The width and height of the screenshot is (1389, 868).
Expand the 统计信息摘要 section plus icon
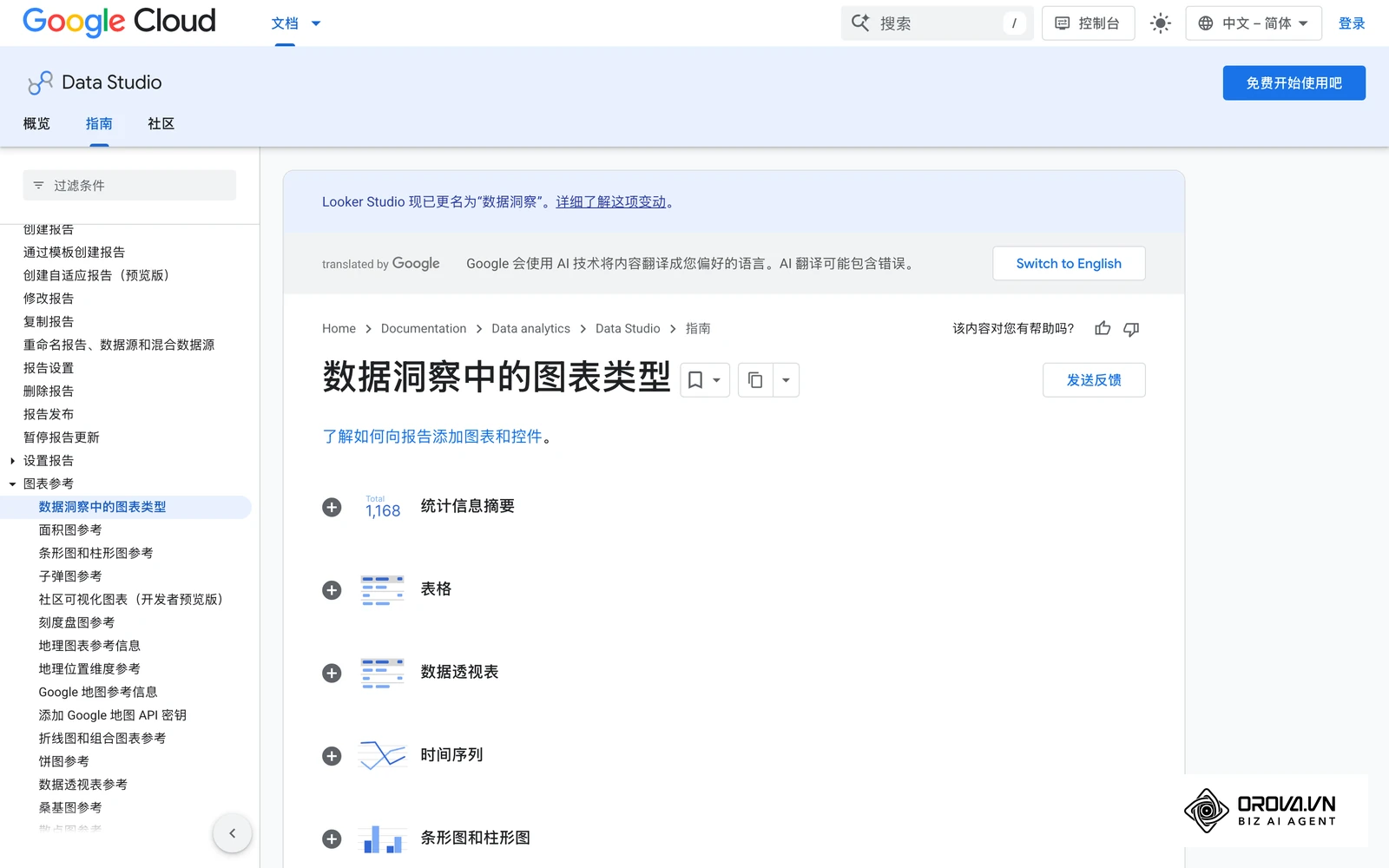[x=332, y=508]
